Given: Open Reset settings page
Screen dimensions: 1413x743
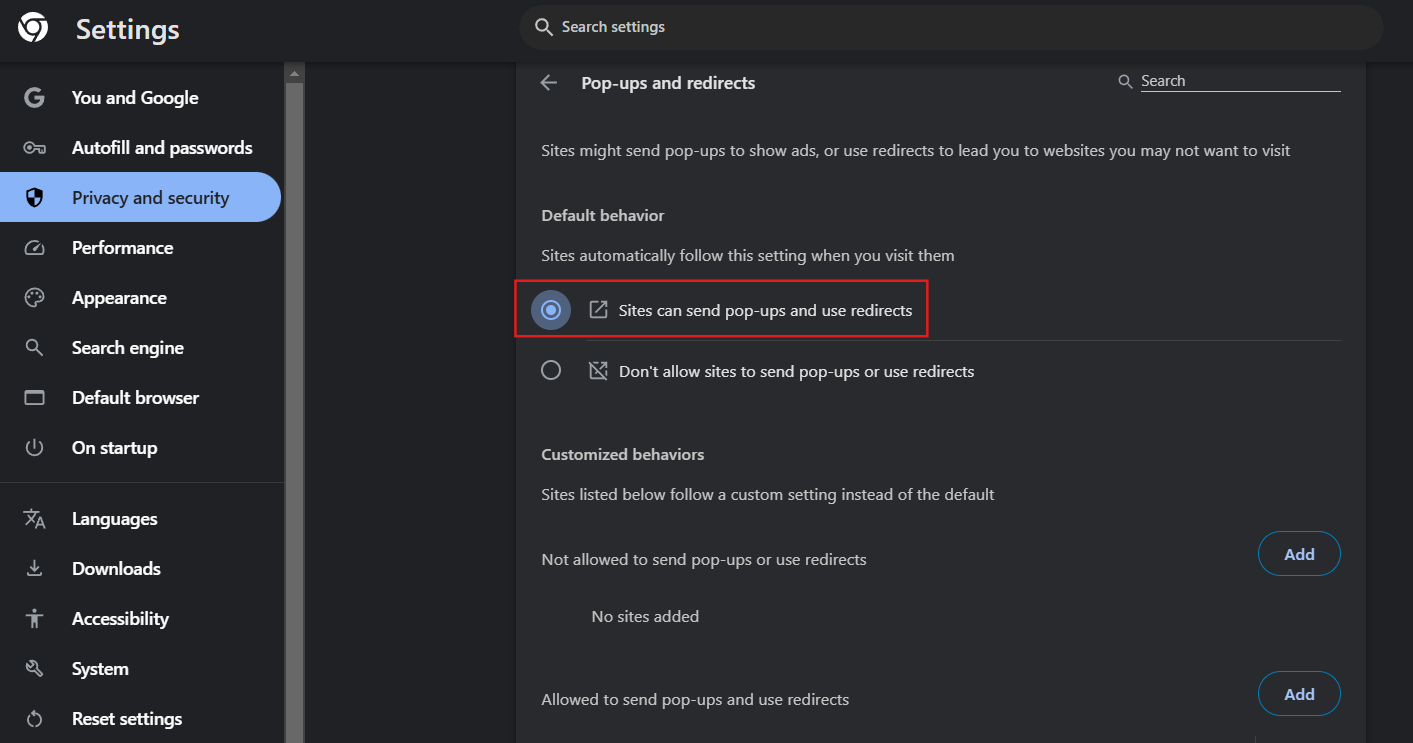Looking at the screenshot, I should tap(127, 719).
